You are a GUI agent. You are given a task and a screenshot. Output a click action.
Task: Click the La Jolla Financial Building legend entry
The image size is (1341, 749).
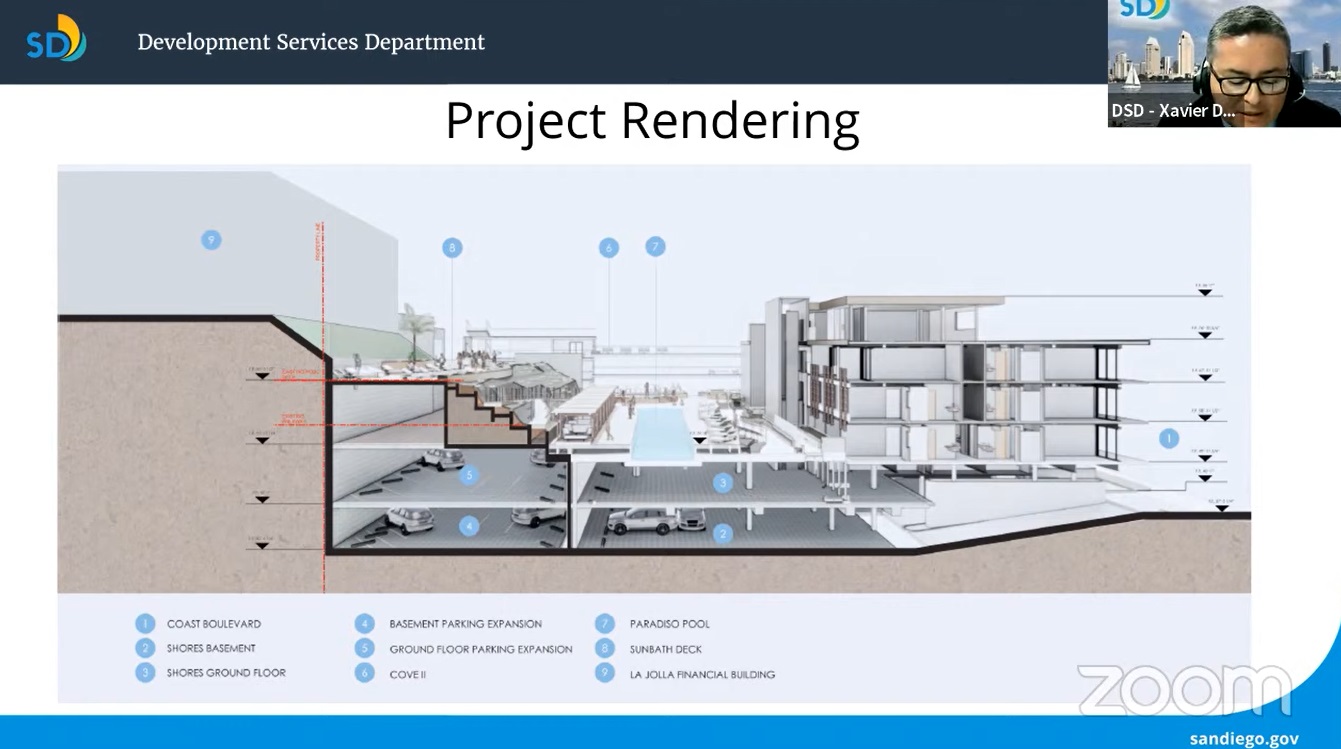[x=702, y=674]
